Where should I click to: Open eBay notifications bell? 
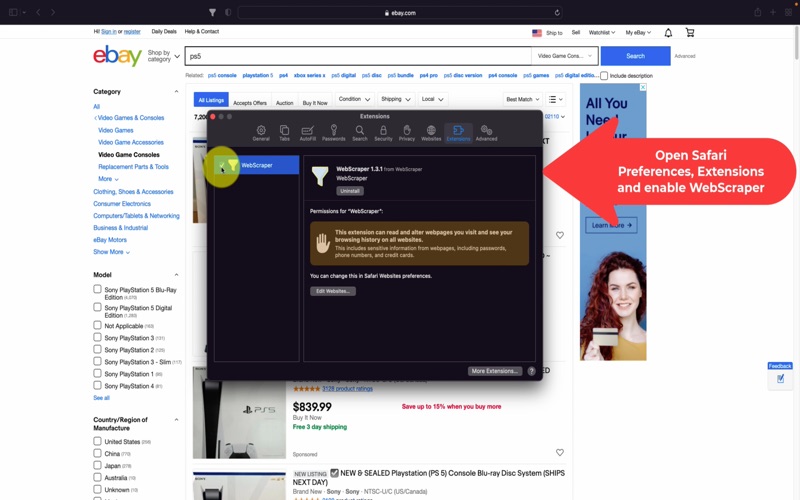tap(668, 33)
